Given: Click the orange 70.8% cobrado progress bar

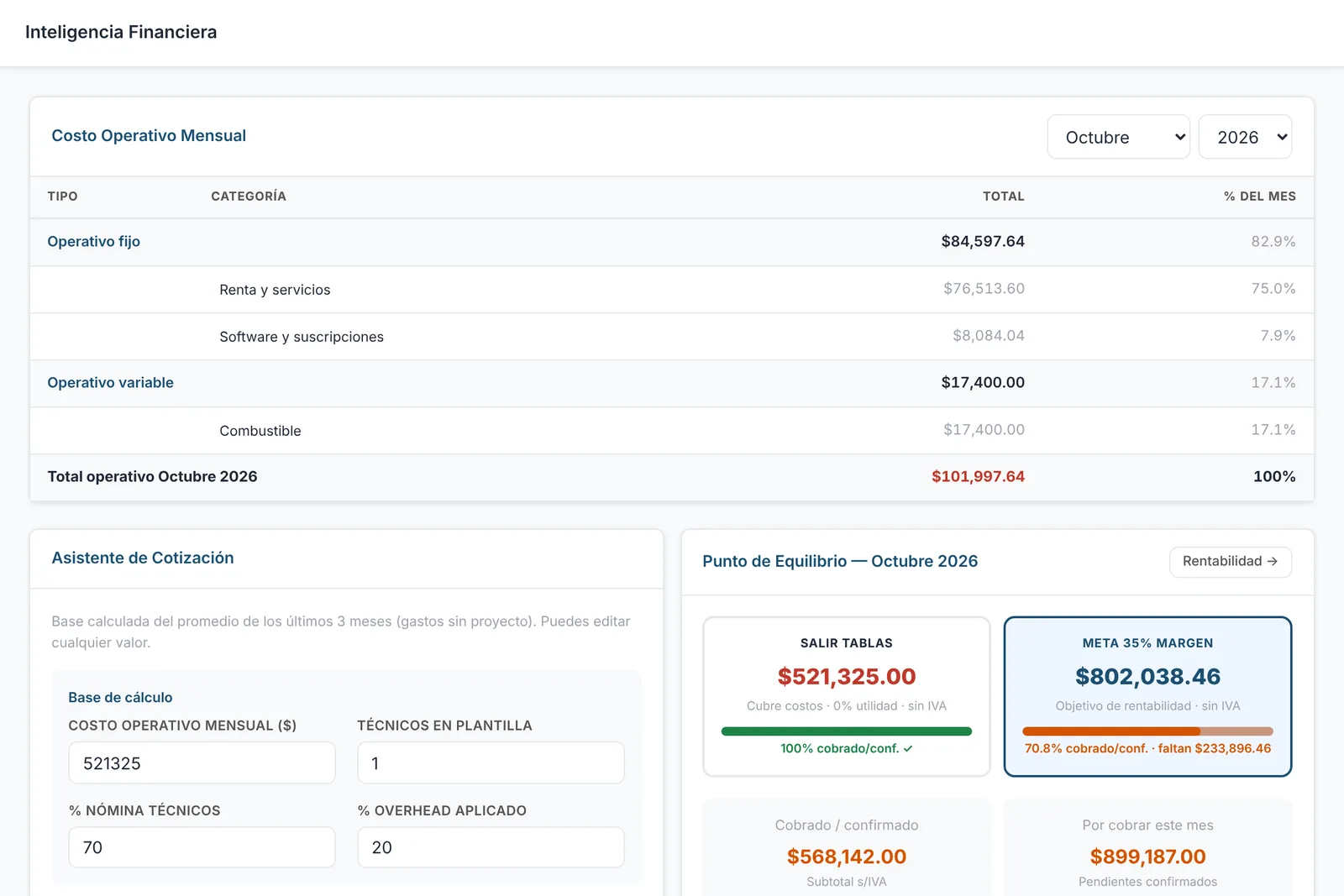Looking at the screenshot, I should click(x=1147, y=731).
